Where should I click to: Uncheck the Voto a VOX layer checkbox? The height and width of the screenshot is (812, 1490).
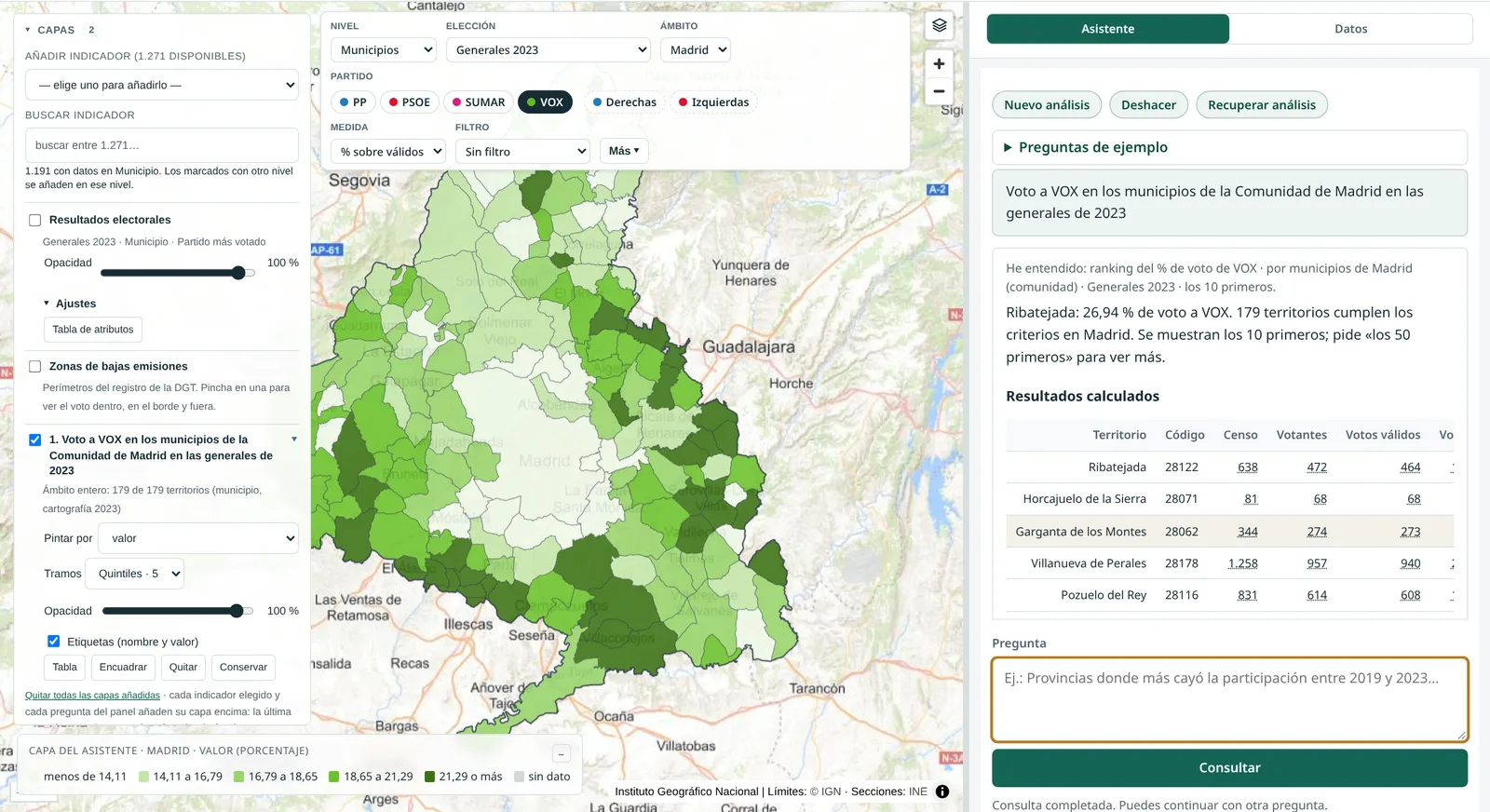click(35, 440)
